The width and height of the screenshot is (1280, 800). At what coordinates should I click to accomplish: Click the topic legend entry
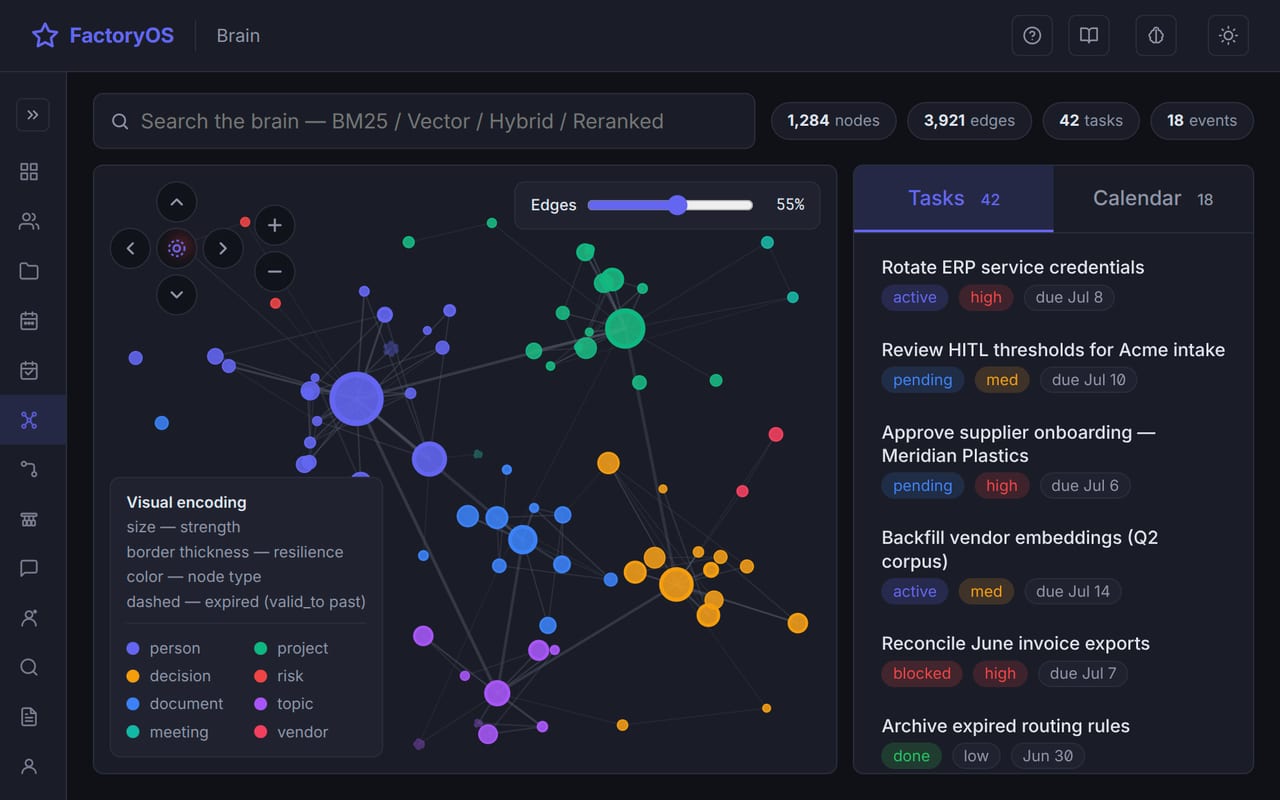[284, 704]
